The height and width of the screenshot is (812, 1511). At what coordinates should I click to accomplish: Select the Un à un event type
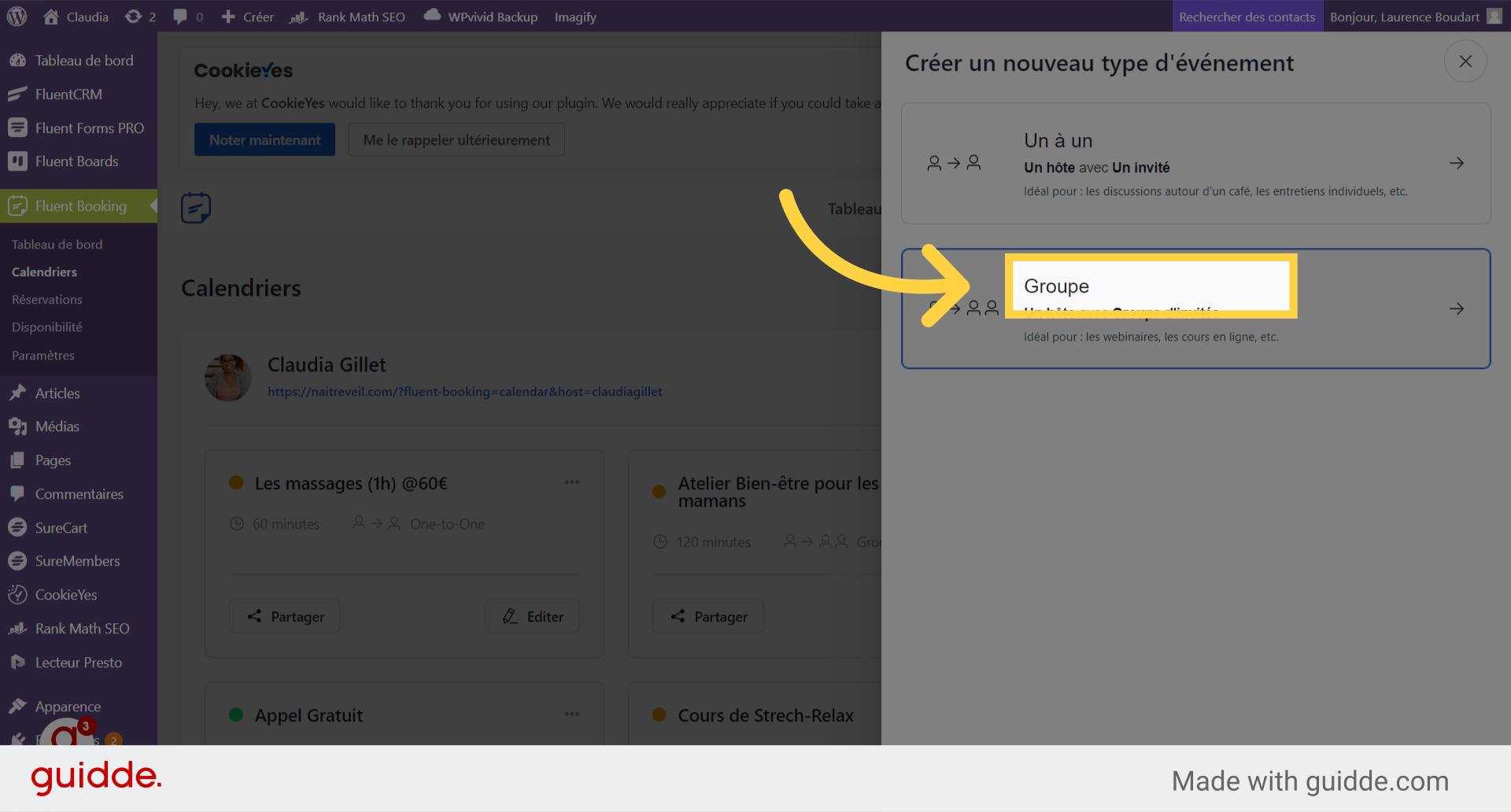click(1195, 164)
